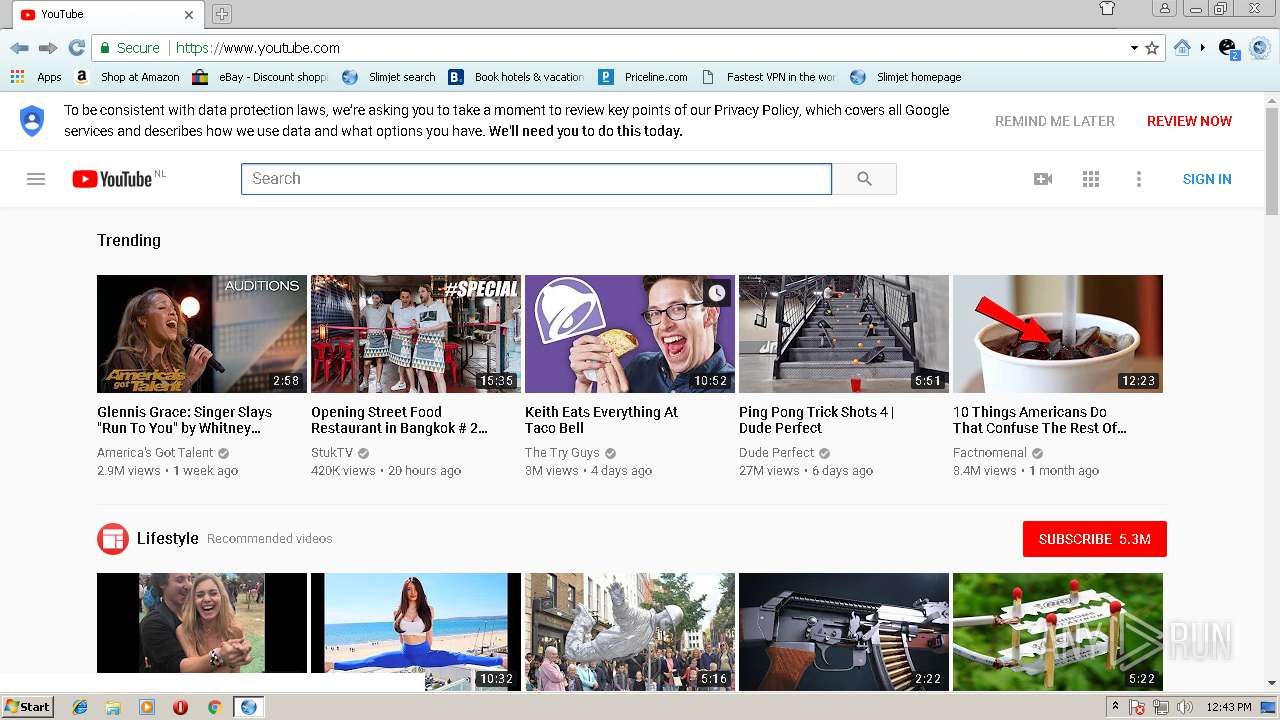Viewport: 1280px width, 720px height.
Task: Open a new browser tab
Action: [222, 14]
